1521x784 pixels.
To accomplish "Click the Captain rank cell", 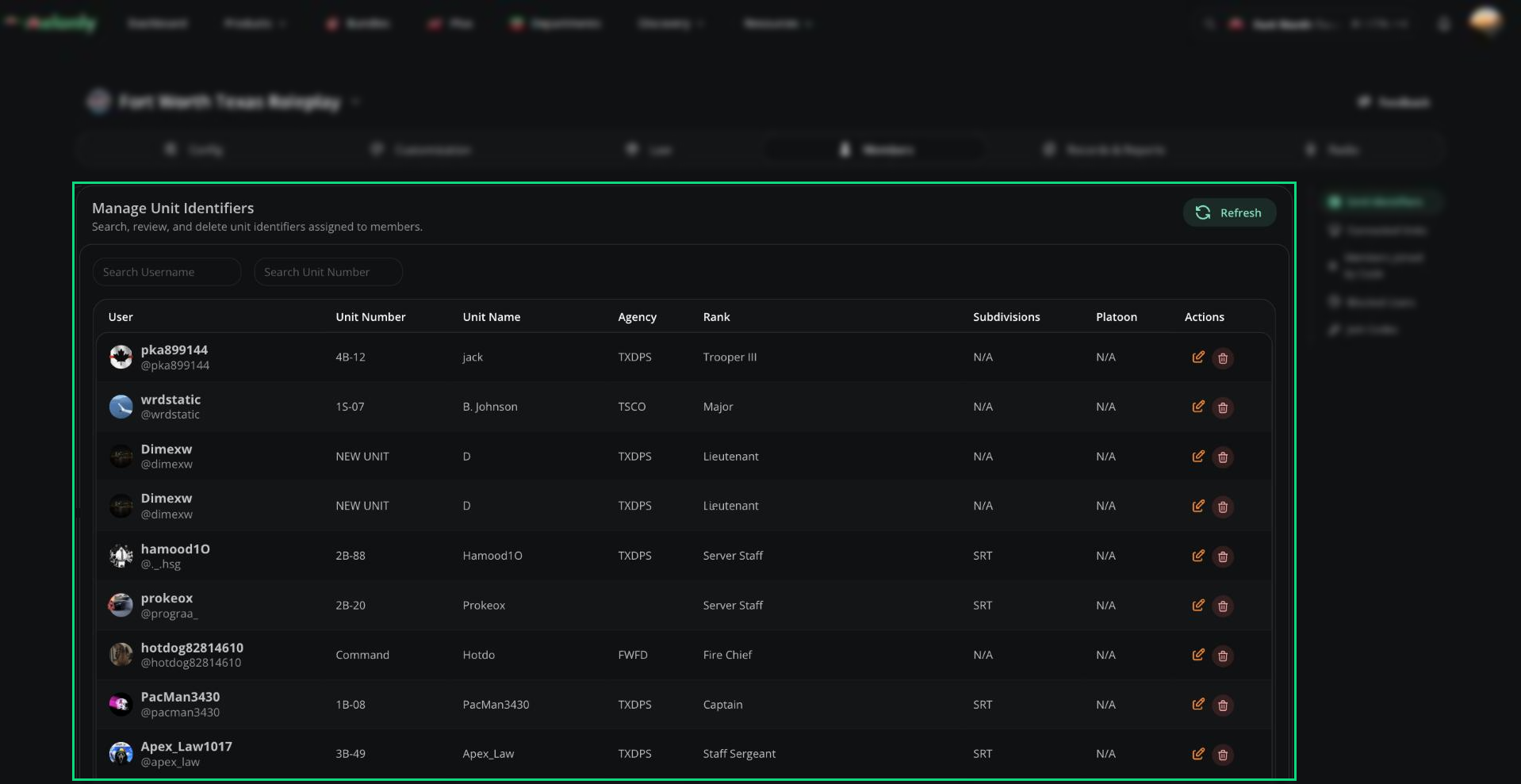I will point(722,705).
